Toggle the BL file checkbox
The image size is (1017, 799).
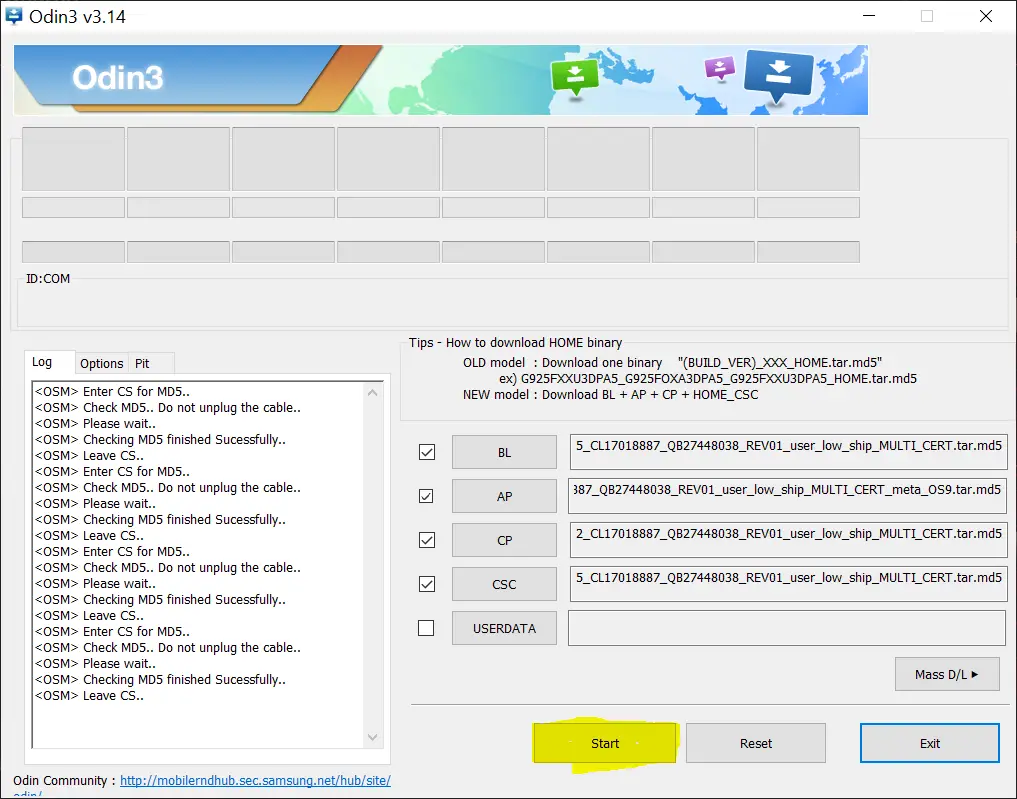(427, 452)
